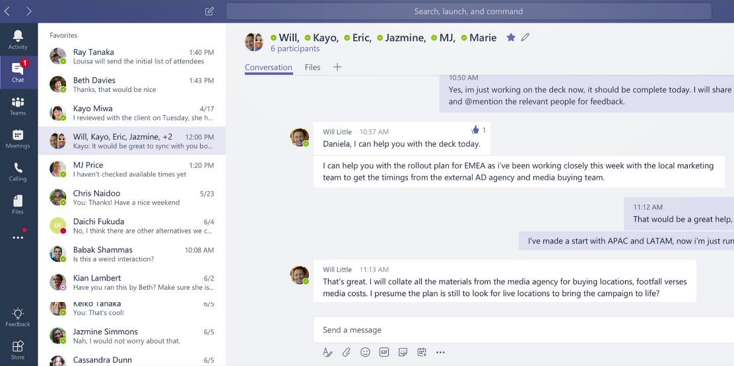Click Will Little's avatar on 10:57 AM message
This screenshot has height=366, width=734.
299,138
